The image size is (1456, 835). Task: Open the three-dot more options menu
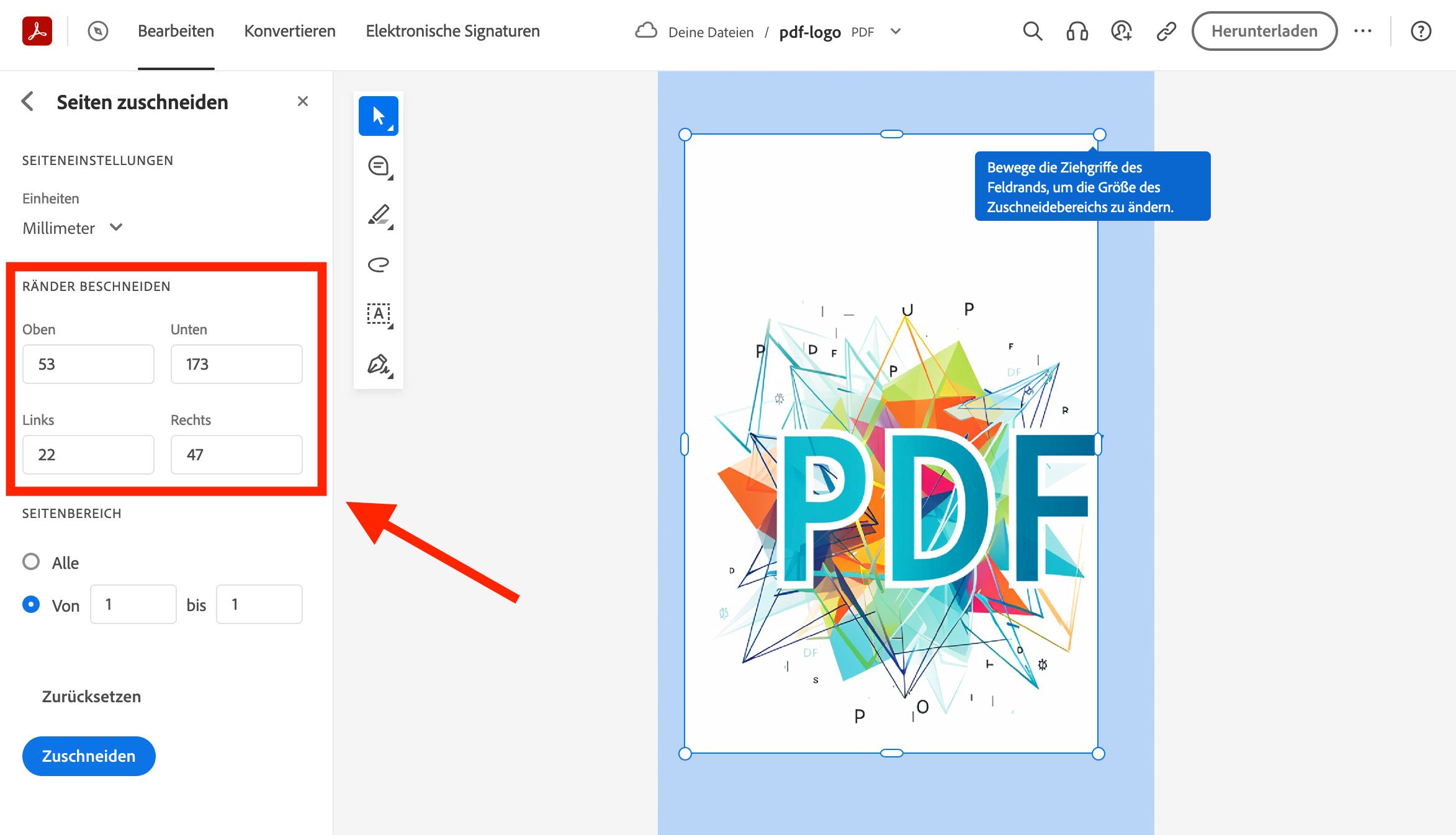1363,31
